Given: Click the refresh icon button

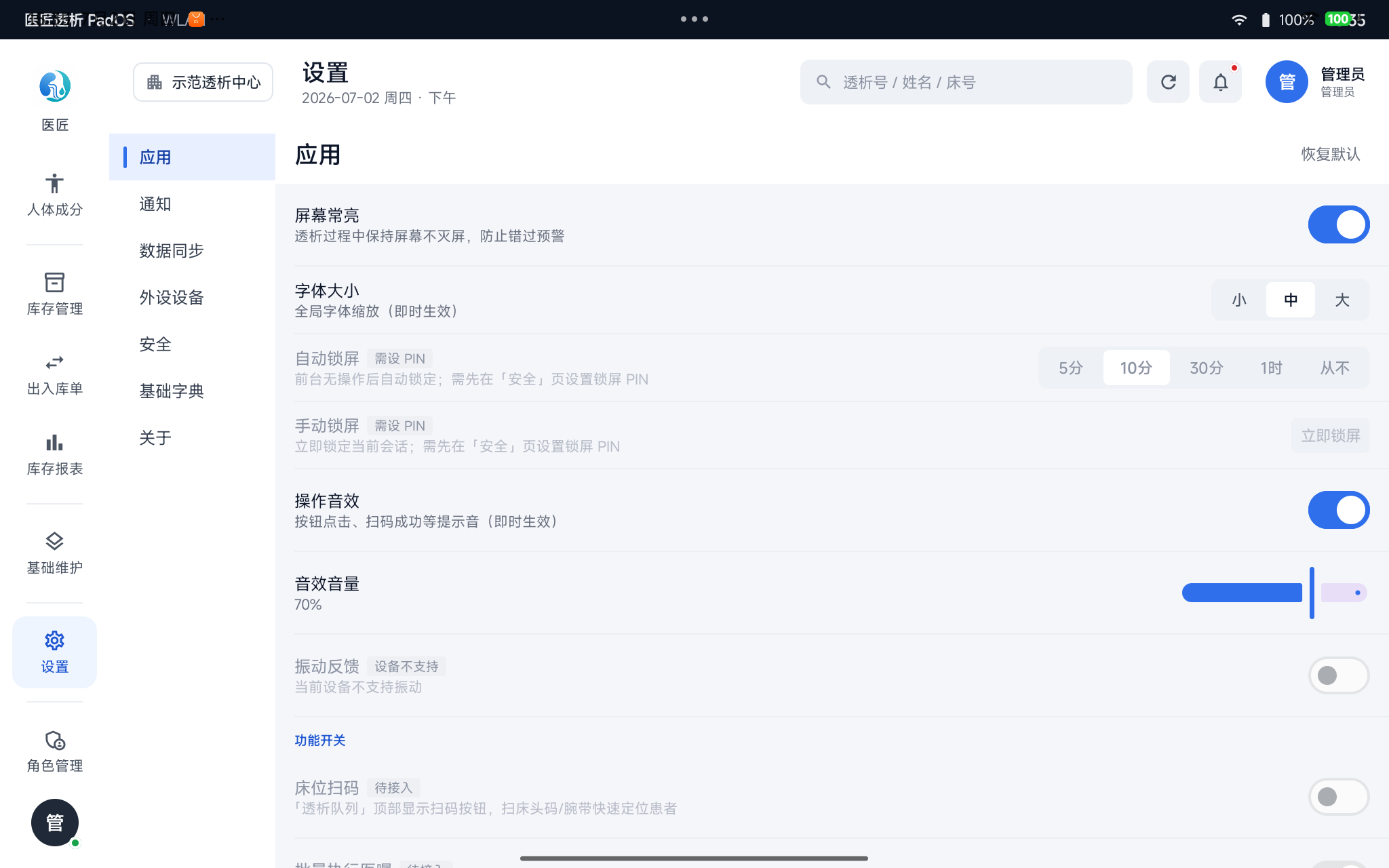Looking at the screenshot, I should pos(1168,82).
